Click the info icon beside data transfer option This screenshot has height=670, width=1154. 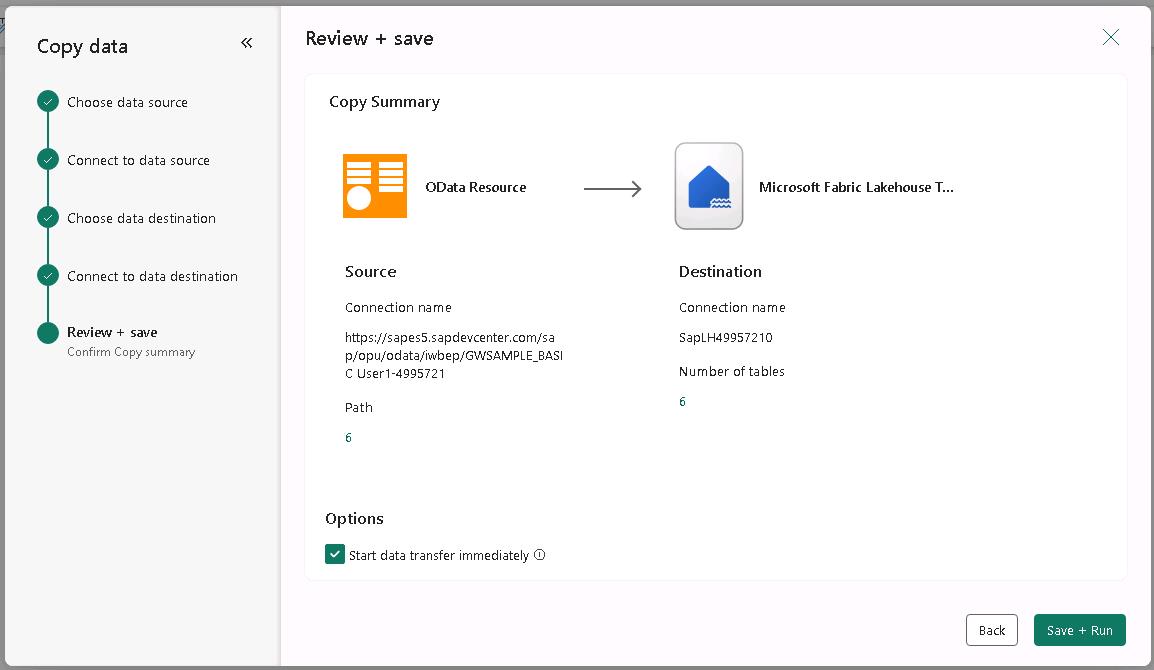pos(540,555)
